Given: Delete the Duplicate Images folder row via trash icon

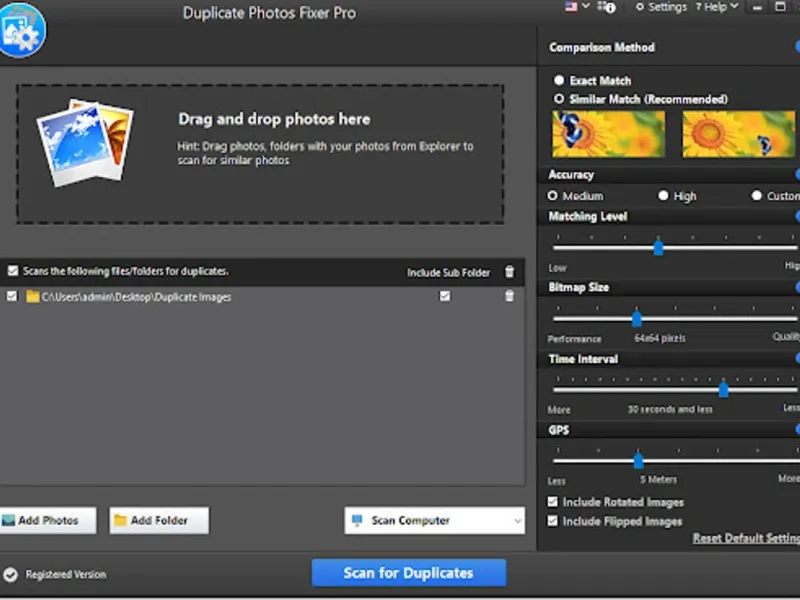Looking at the screenshot, I should point(509,296).
